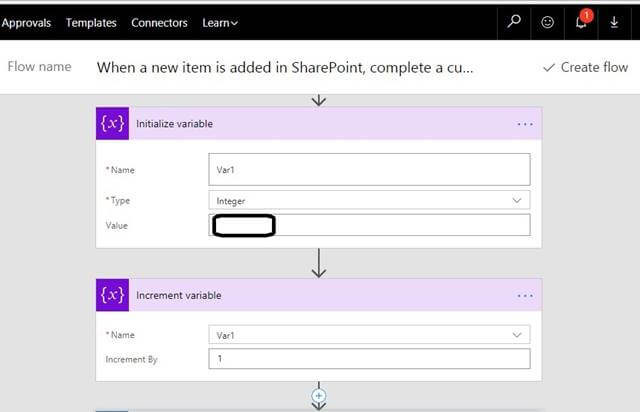Viewport: 640px width, 412px height.
Task: Click the download arrow icon
Action: (615, 22)
